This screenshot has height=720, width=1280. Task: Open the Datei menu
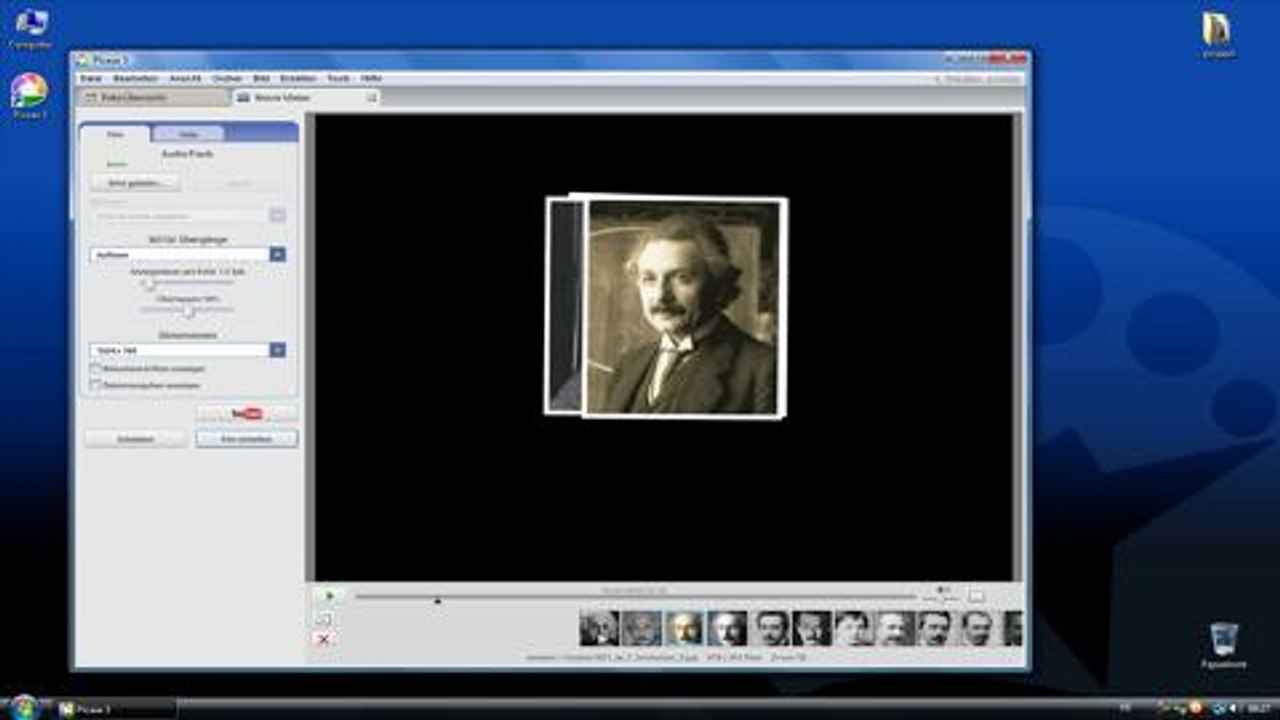pyautogui.click(x=90, y=78)
